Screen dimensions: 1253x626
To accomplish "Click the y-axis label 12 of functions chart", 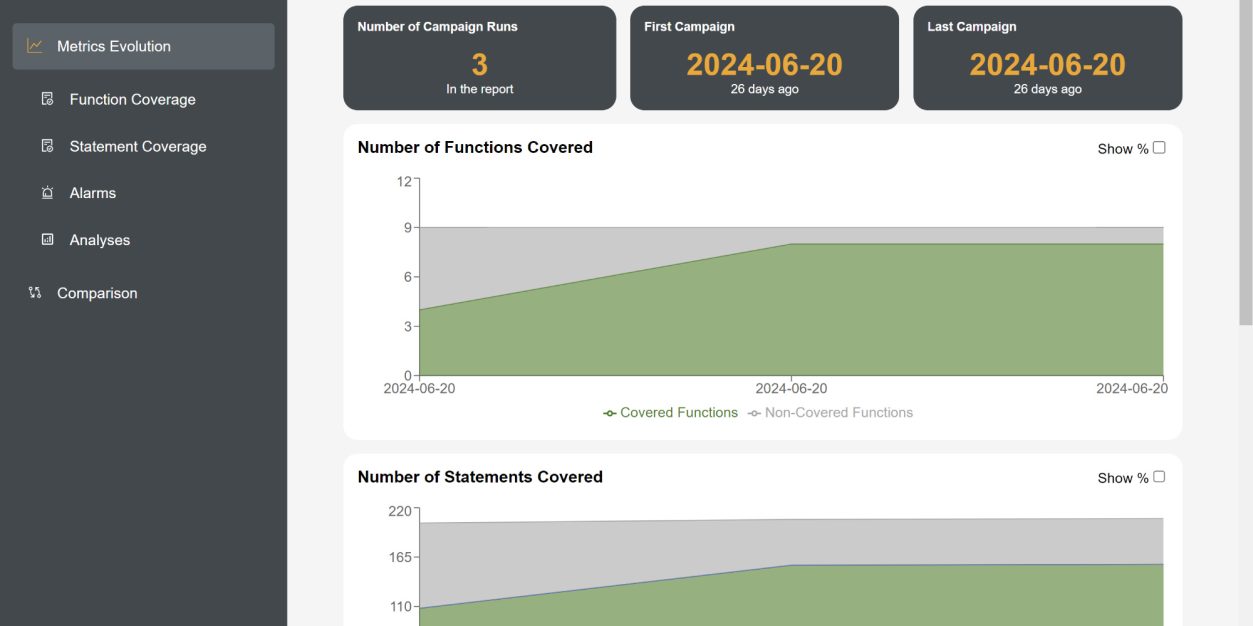I will tap(404, 181).
